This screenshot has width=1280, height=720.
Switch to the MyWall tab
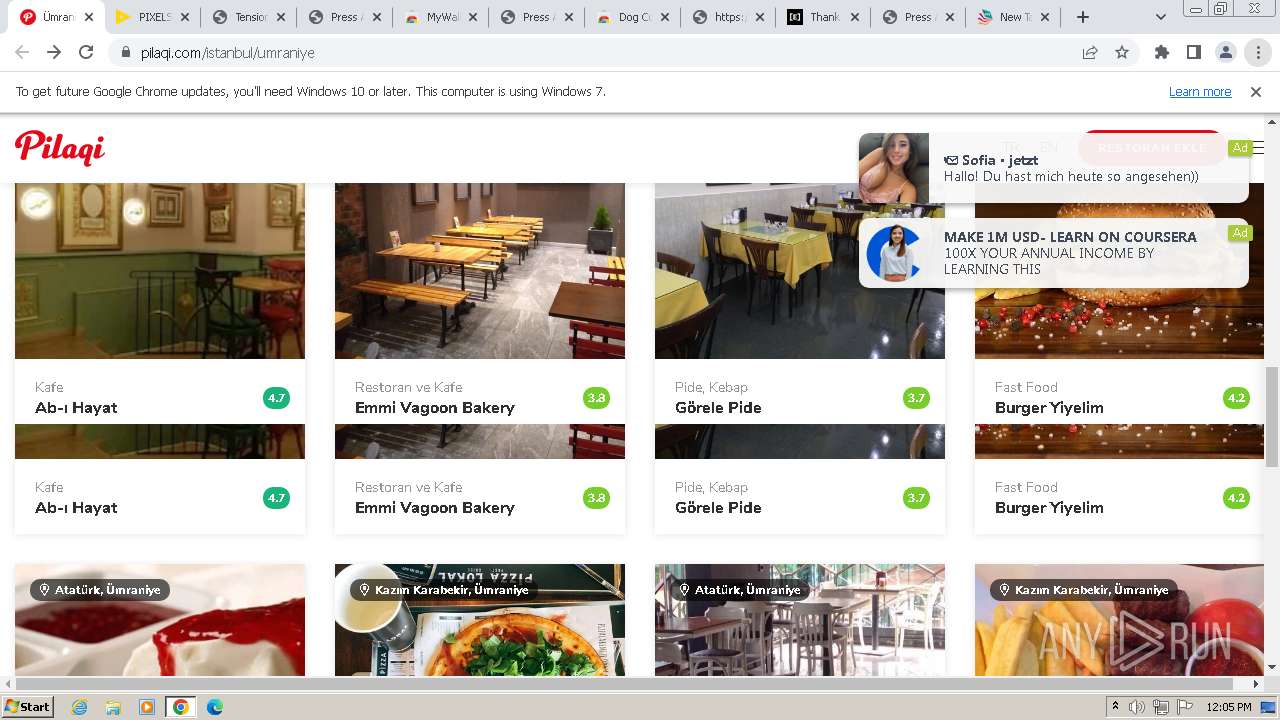(x=441, y=17)
